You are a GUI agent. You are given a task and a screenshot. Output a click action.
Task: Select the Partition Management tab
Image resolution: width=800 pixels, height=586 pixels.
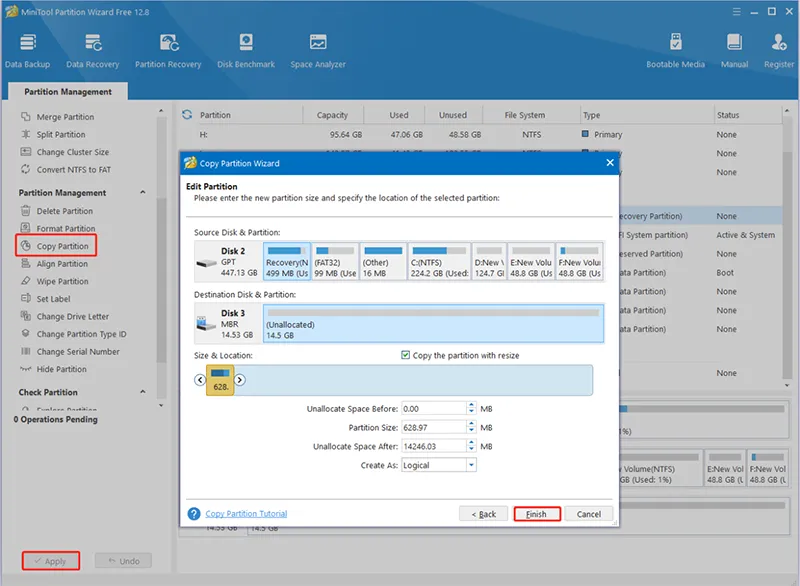point(68,92)
